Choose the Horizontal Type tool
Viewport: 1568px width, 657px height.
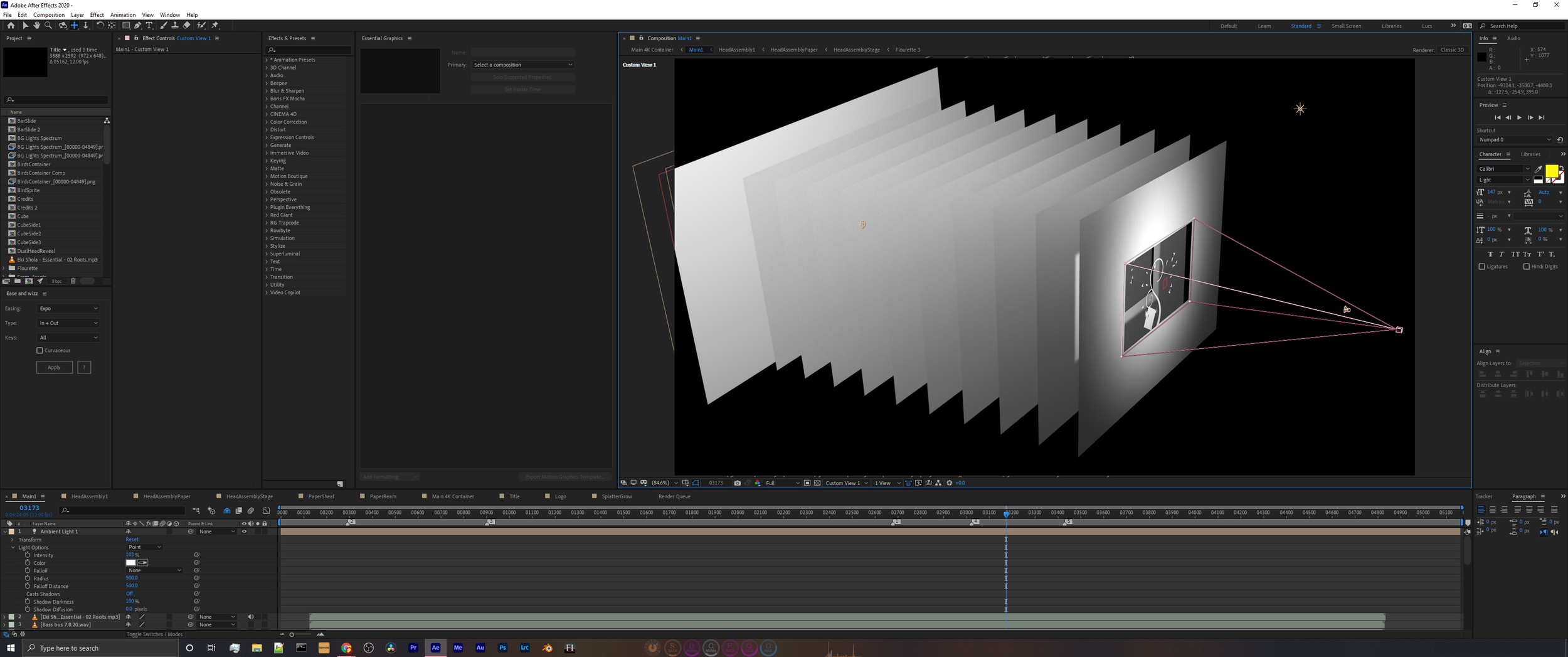coord(149,26)
